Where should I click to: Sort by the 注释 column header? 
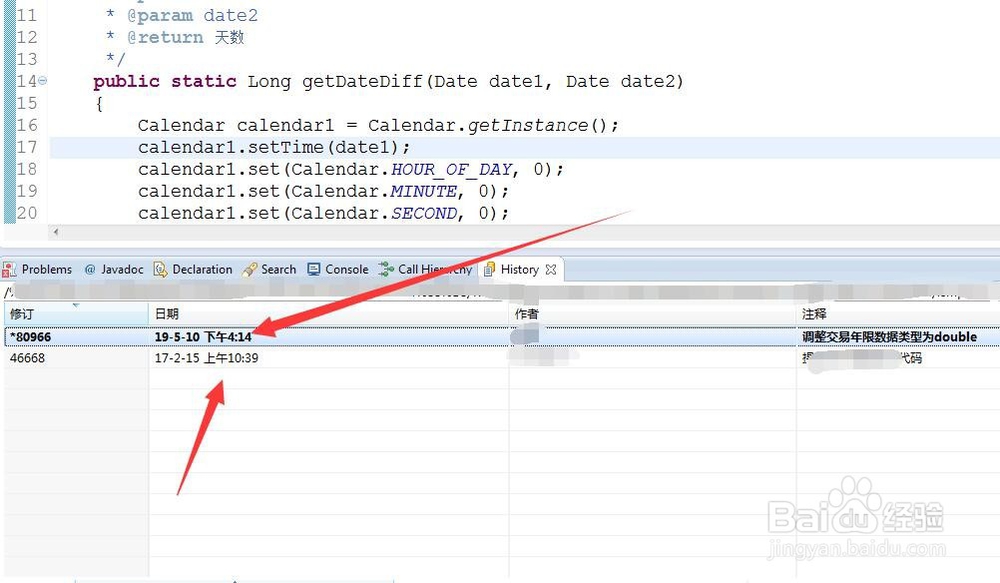898,314
